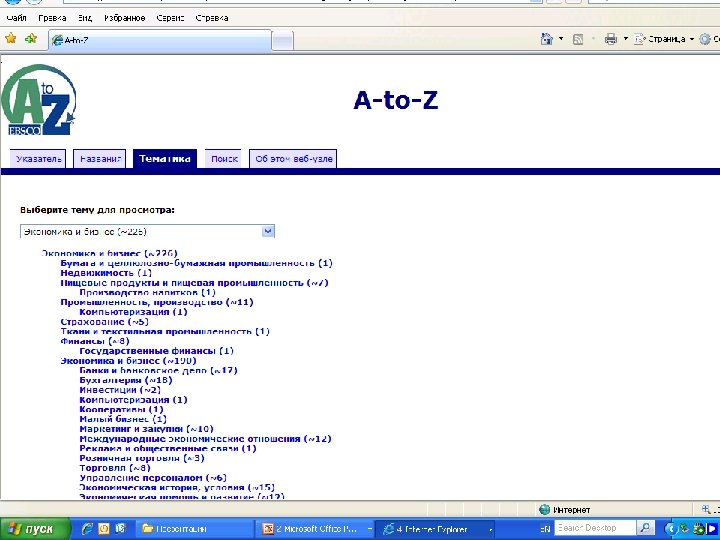The image size is (720, 540).
Task: Open Компьютеризация under Промышленность, производство
Action: point(134,312)
